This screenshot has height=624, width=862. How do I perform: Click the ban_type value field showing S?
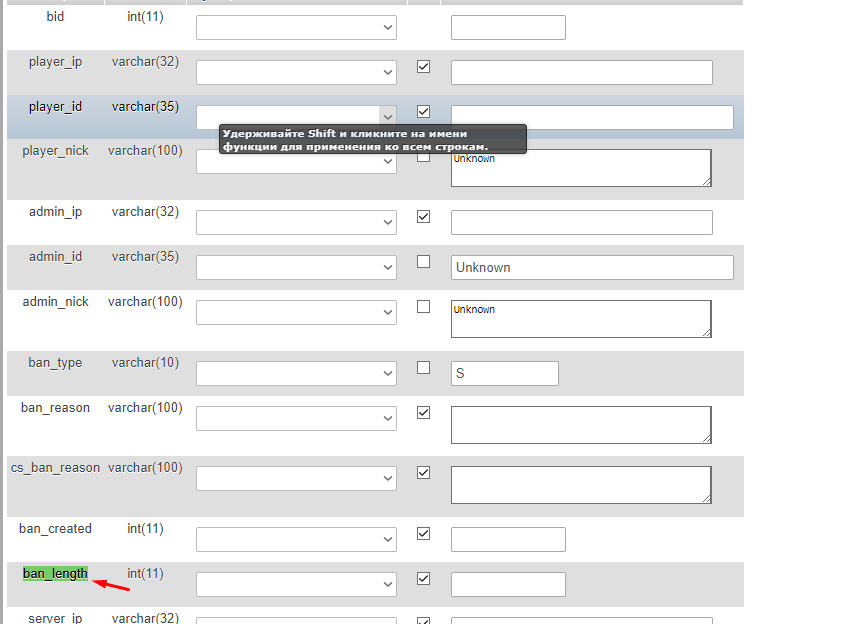[x=505, y=373]
